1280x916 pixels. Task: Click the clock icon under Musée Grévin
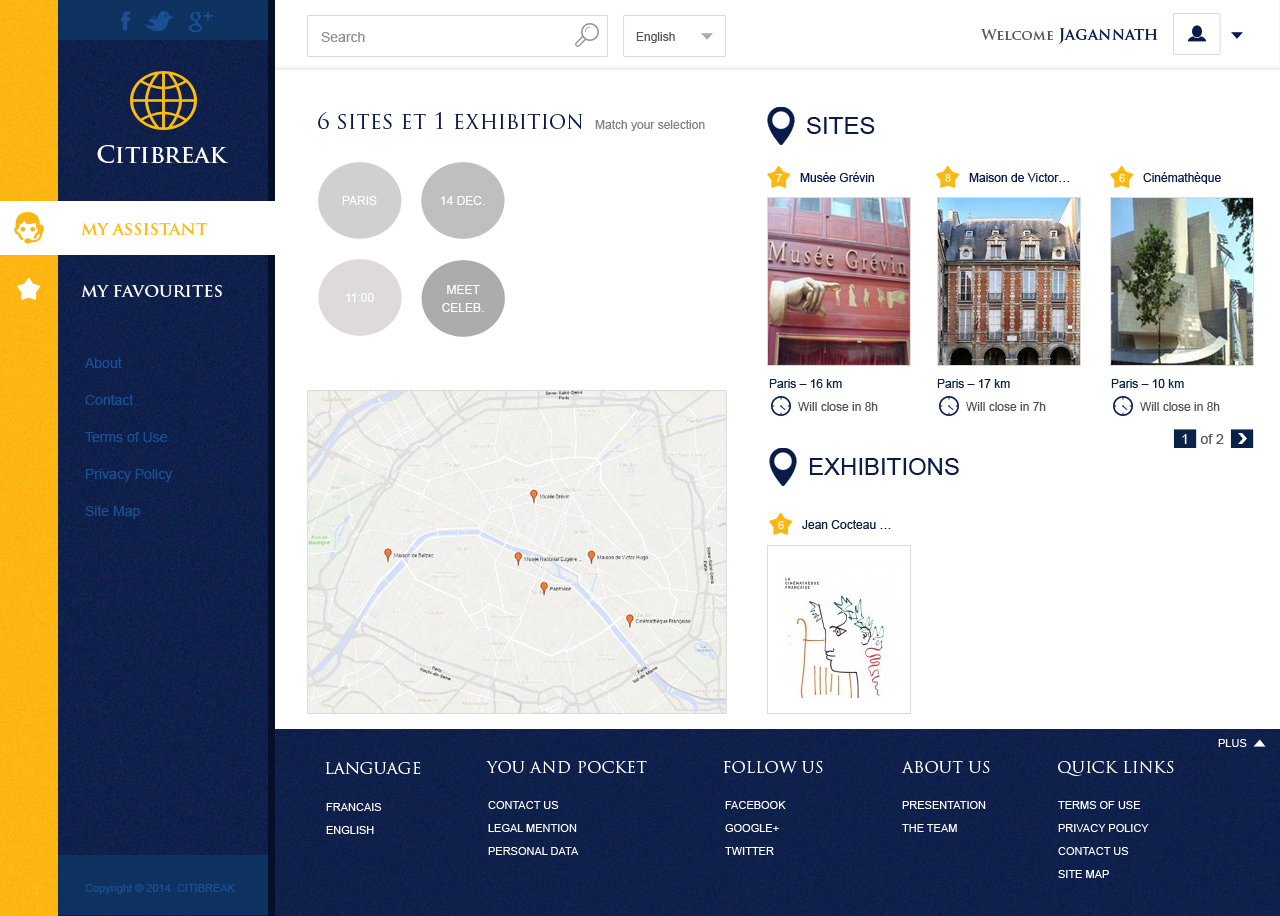781,406
